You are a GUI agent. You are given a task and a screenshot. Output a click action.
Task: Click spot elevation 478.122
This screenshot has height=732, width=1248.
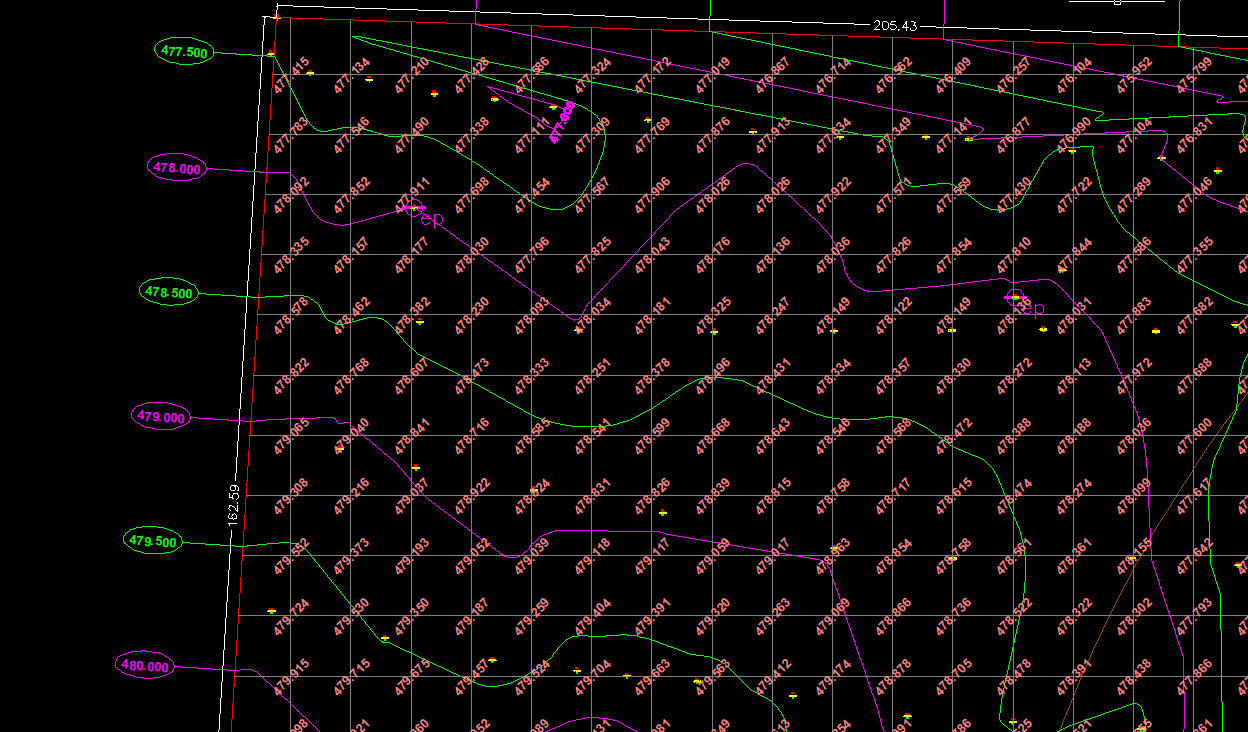point(894,316)
